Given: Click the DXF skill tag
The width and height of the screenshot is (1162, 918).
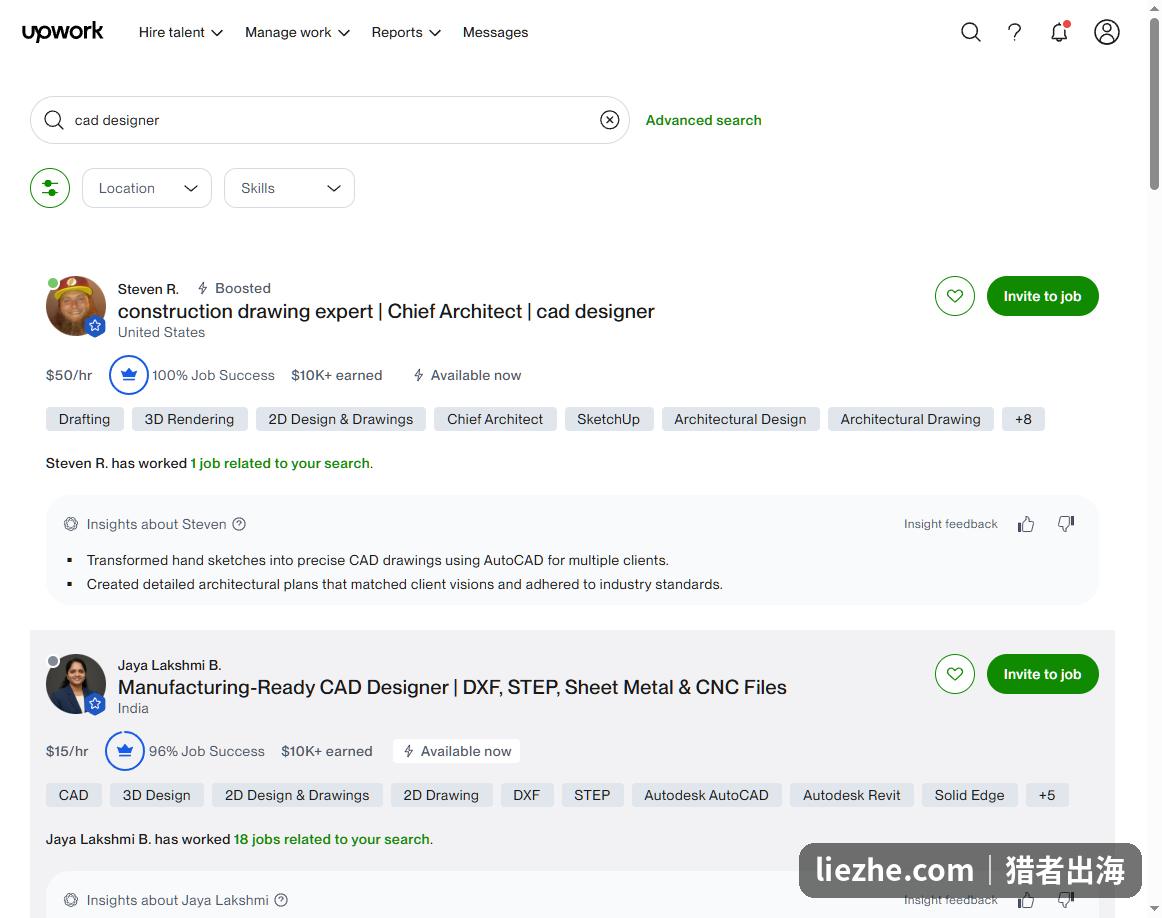Looking at the screenshot, I should [x=526, y=795].
